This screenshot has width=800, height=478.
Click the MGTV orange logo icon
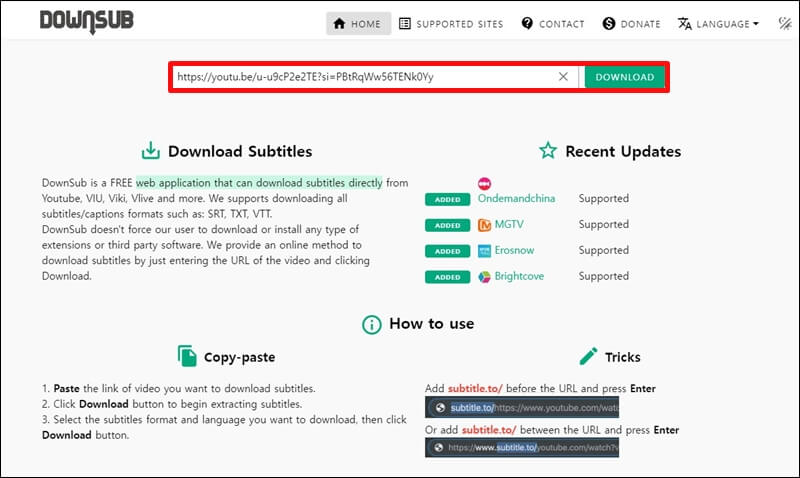(484, 225)
